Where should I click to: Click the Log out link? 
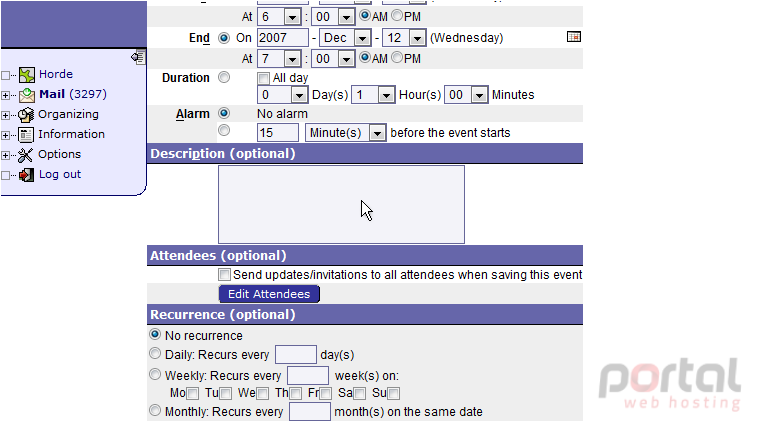60,174
